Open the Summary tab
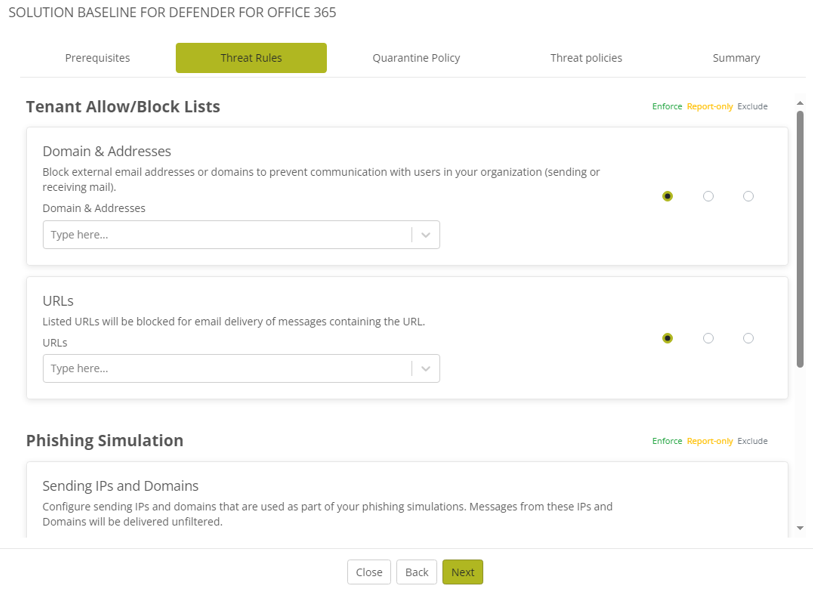The width and height of the screenshot is (813, 590). click(736, 58)
